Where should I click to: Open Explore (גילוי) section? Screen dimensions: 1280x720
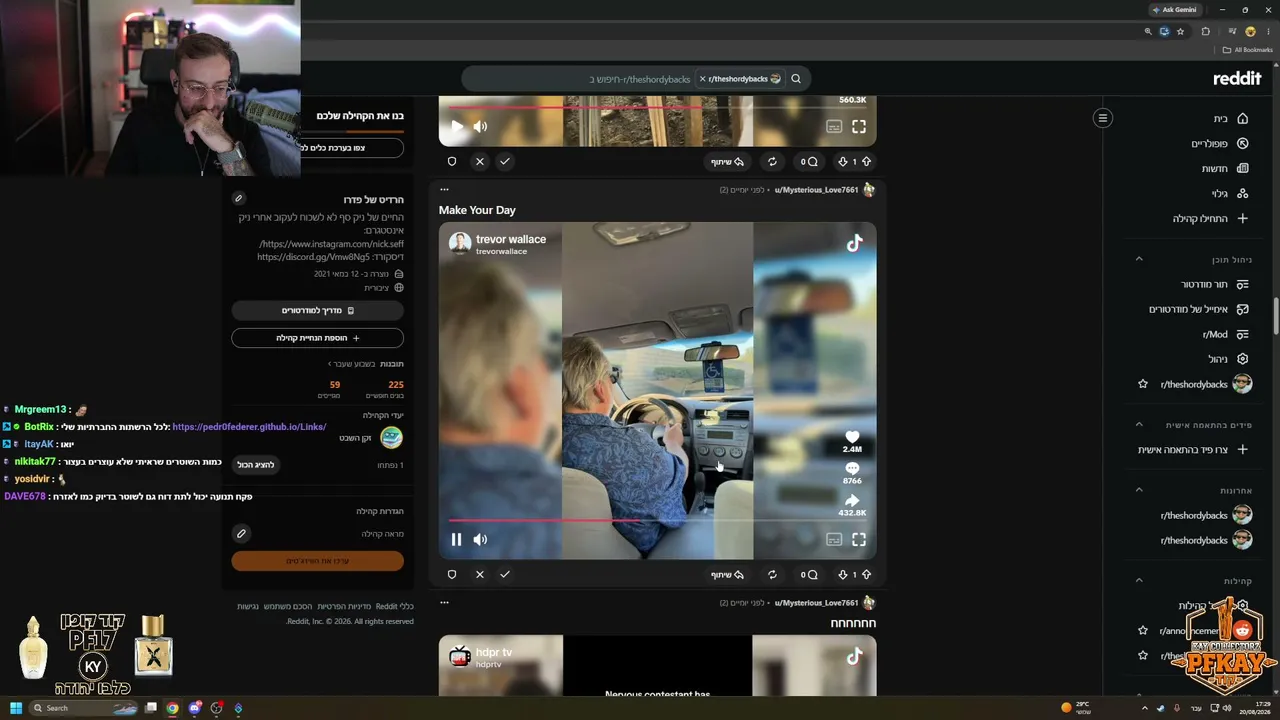pyautogui.click(x=1230, y=193)
